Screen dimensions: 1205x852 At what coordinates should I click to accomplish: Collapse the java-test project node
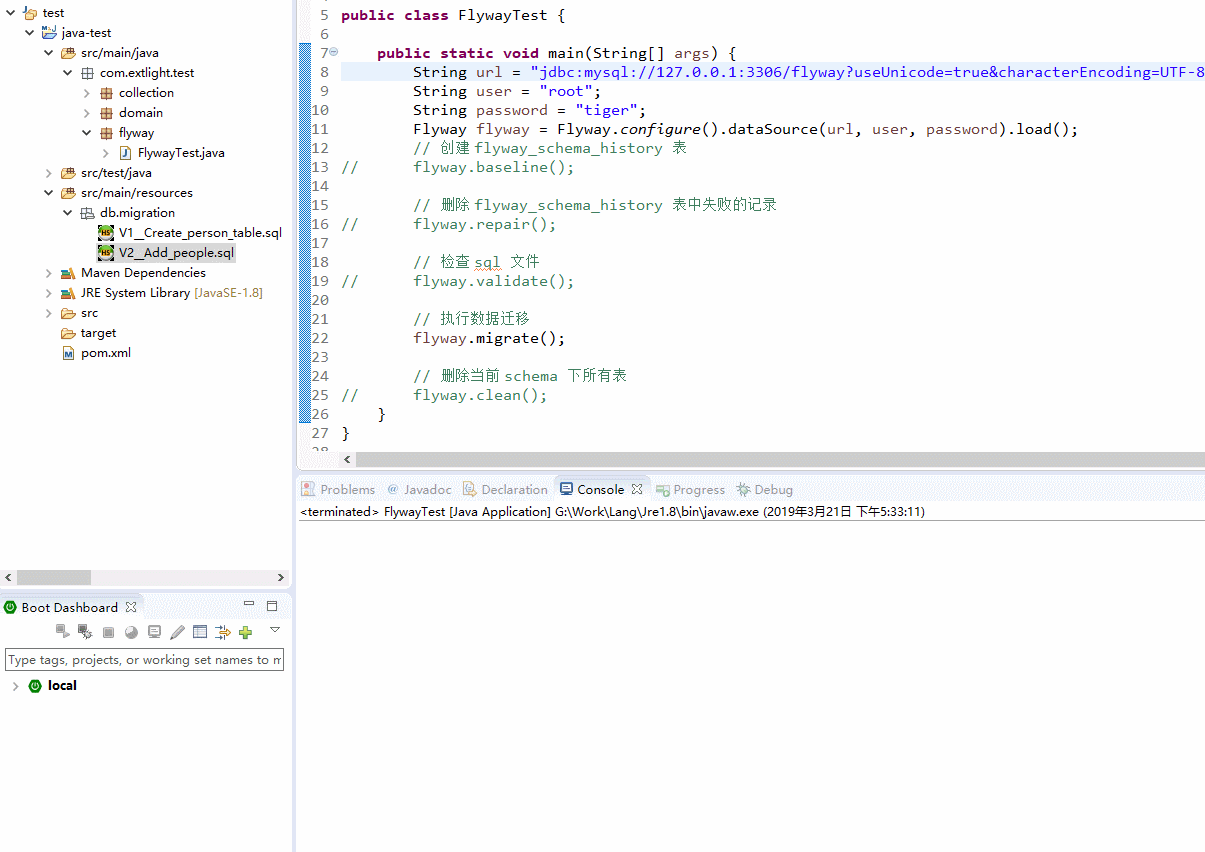(30, 32)
